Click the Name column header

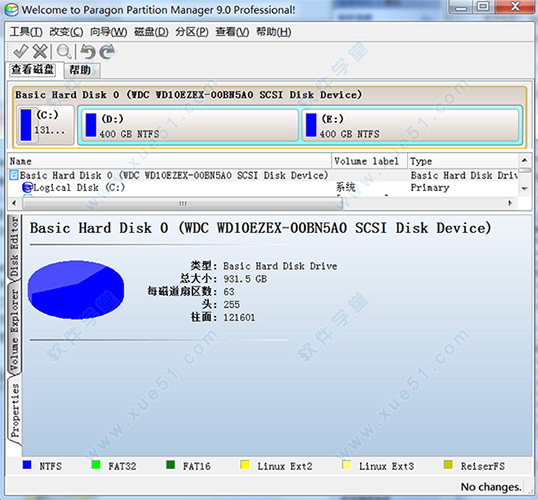170,161
